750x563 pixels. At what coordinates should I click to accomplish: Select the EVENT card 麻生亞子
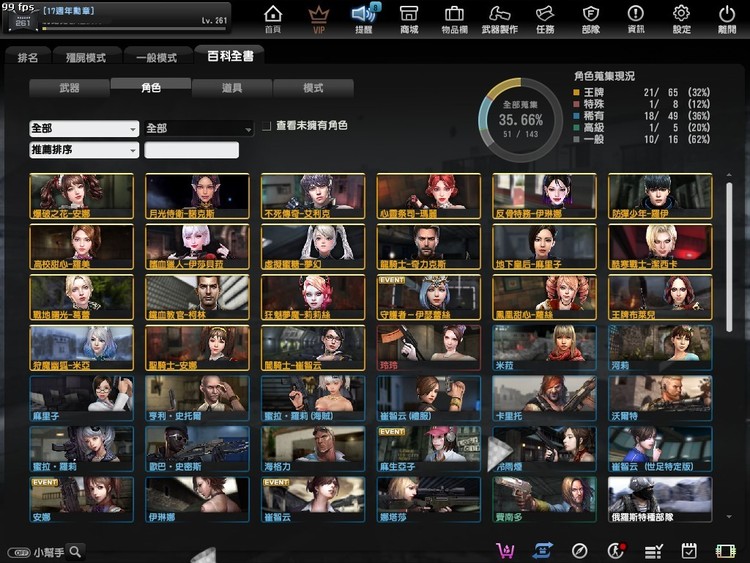point(429,449)
